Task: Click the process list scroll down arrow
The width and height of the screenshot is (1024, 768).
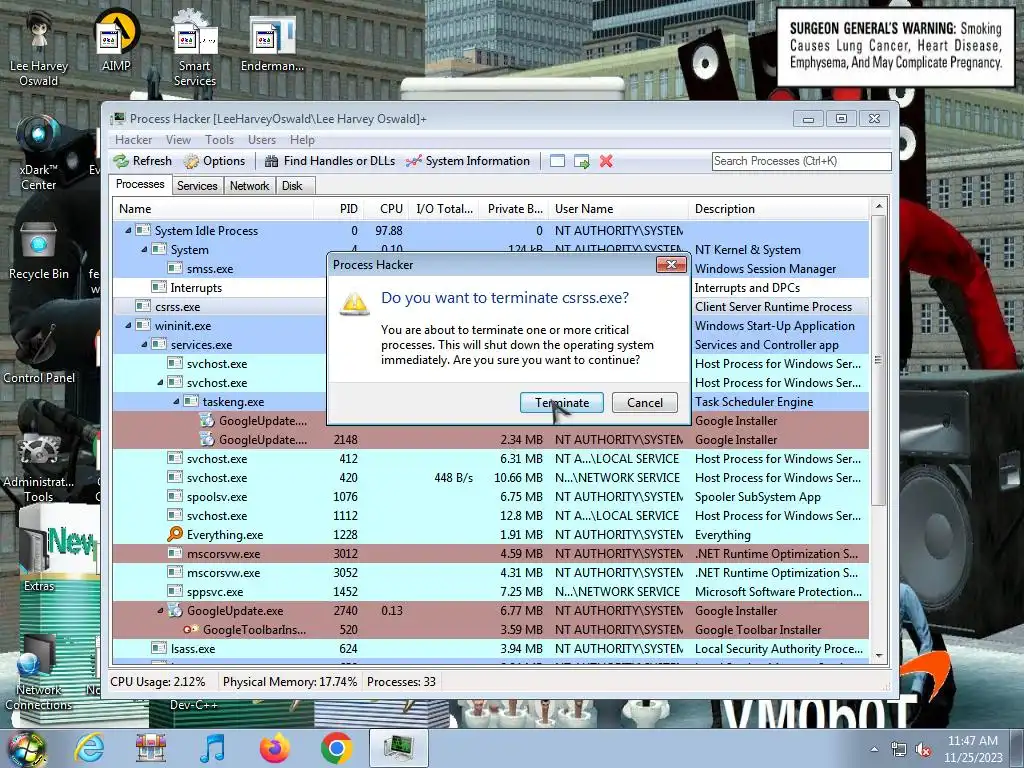Action: (x=878, y=656)
